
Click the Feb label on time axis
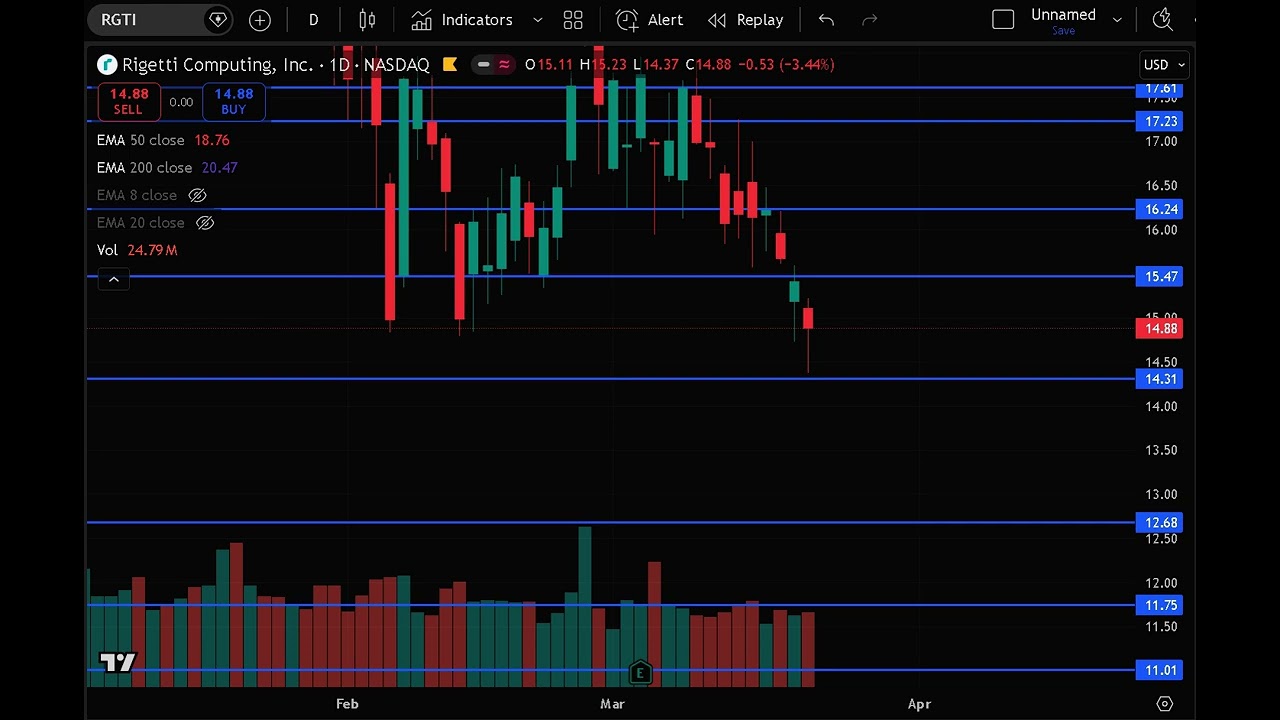[x=347, y=704]
